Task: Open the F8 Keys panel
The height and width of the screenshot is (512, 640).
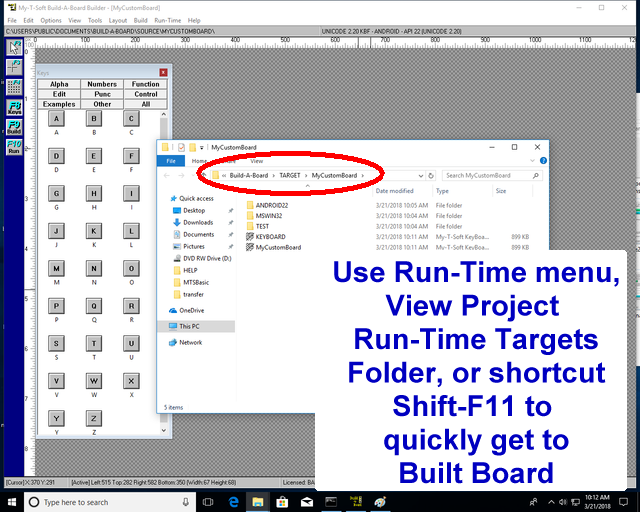Action: point(14,107)
